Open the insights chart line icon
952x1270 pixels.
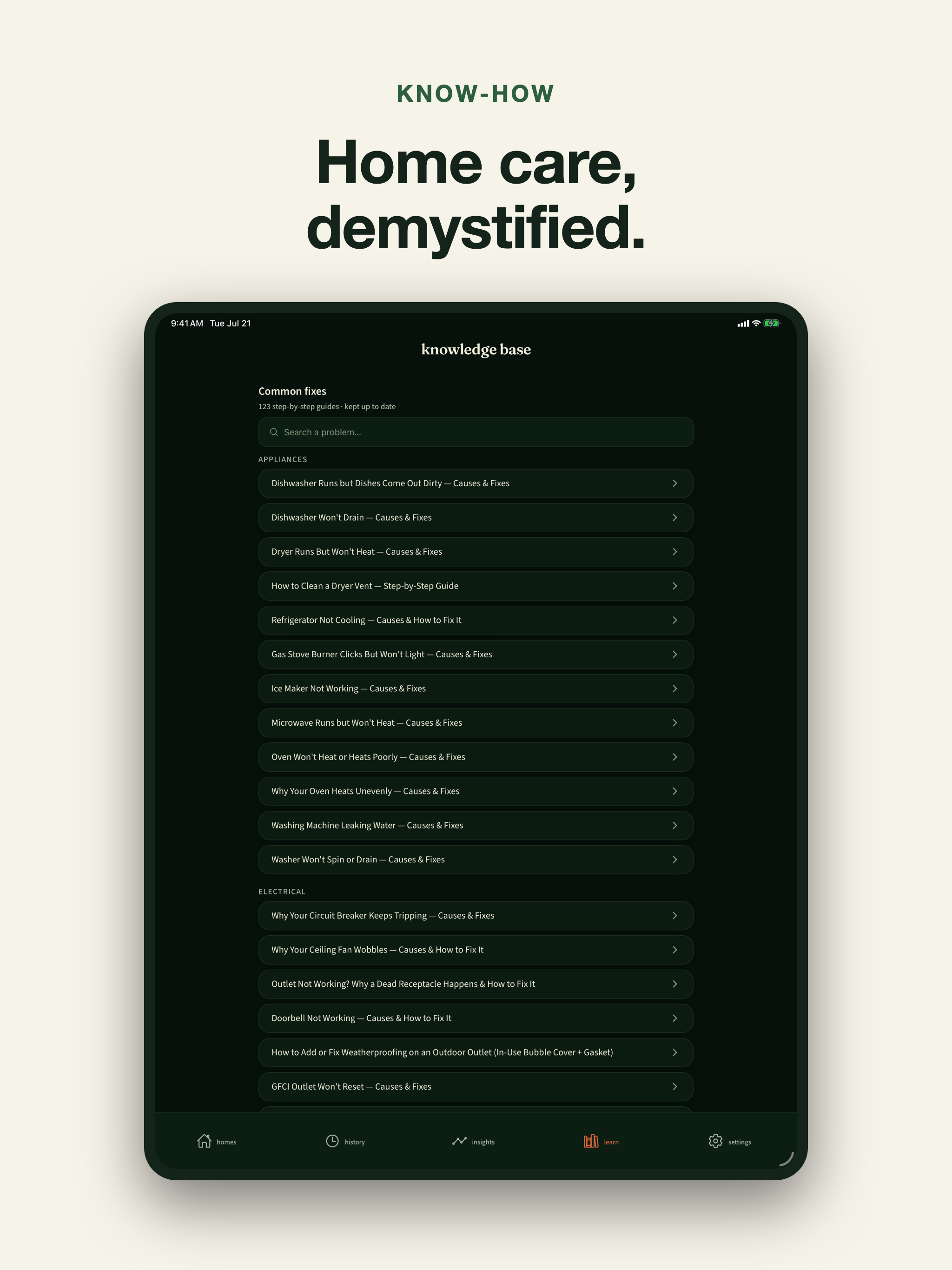coord(459,1141)
